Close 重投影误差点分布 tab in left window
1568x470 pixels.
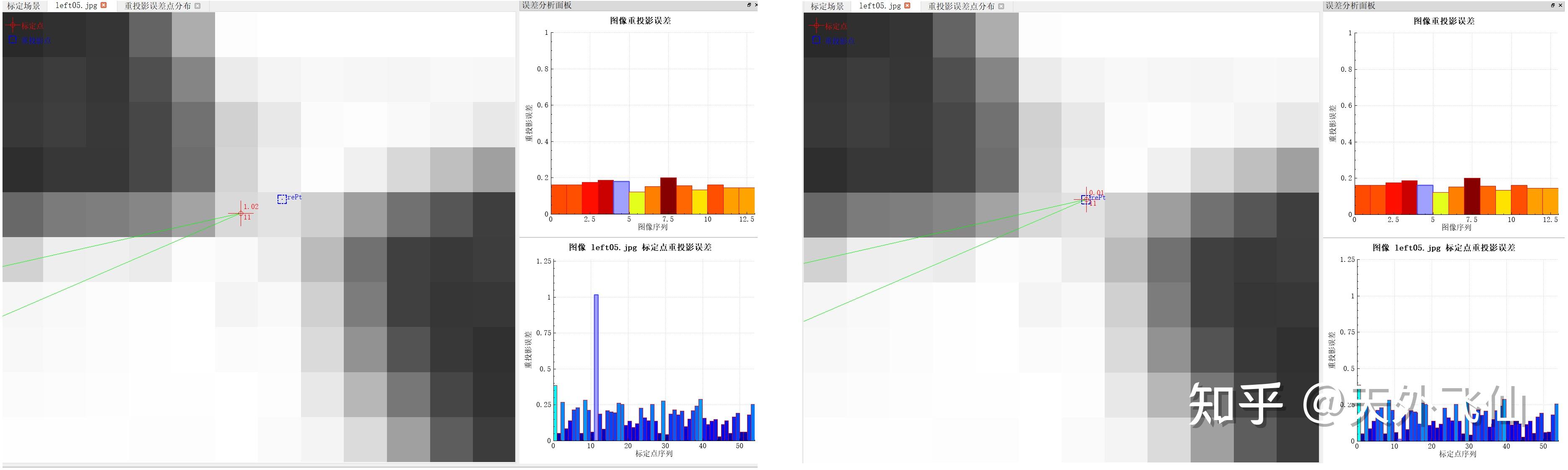click(x=197, y=6)
